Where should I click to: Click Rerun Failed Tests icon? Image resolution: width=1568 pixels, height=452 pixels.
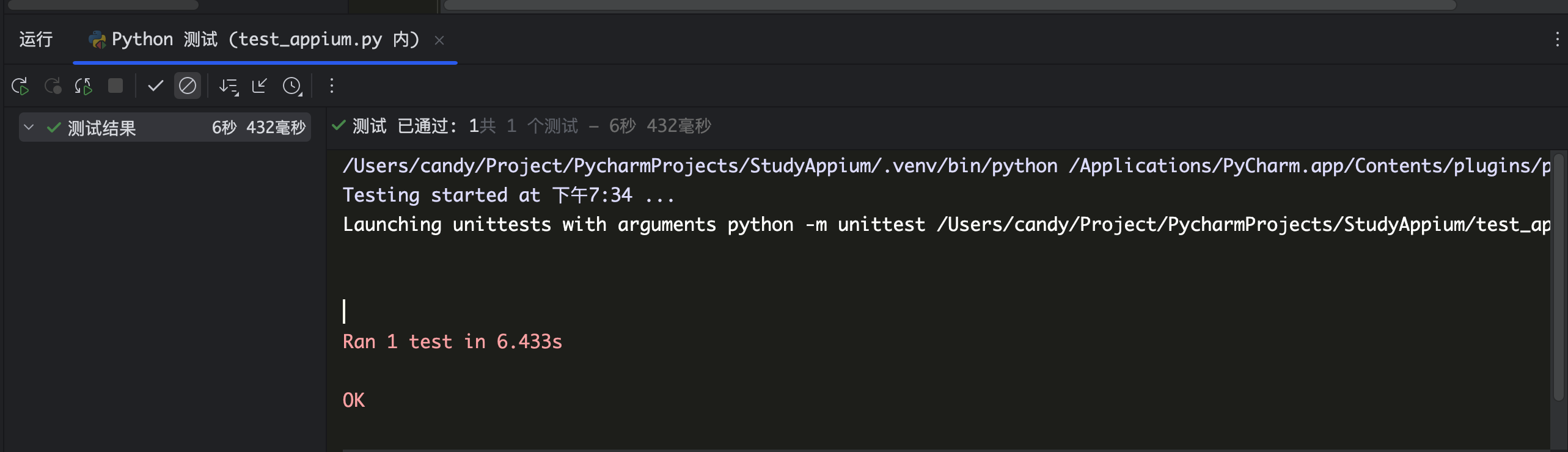[53, 86]
